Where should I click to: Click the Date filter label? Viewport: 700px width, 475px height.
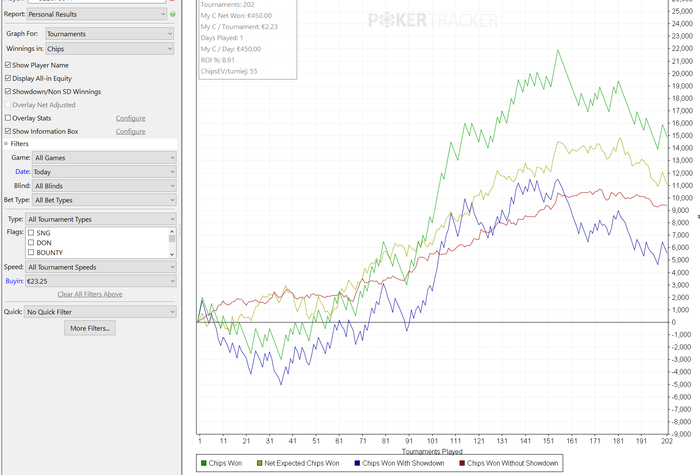point(22,171)
